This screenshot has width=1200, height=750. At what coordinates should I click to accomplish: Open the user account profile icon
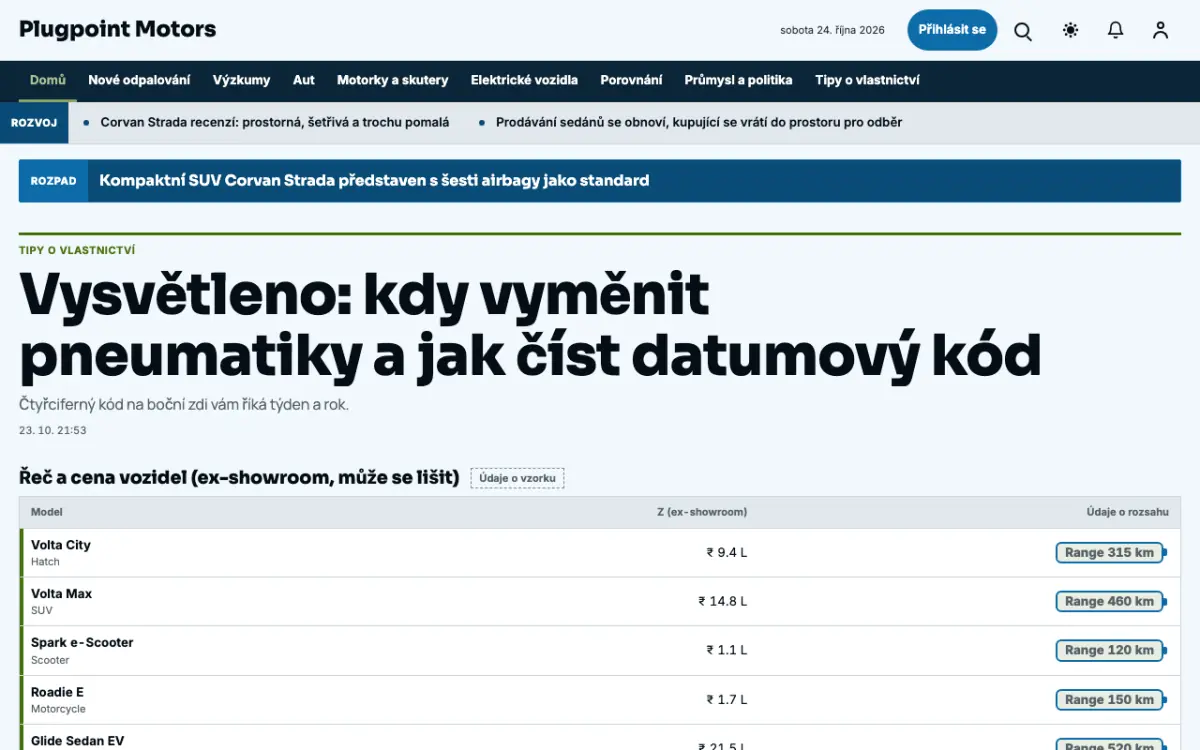pos(1160,31)
